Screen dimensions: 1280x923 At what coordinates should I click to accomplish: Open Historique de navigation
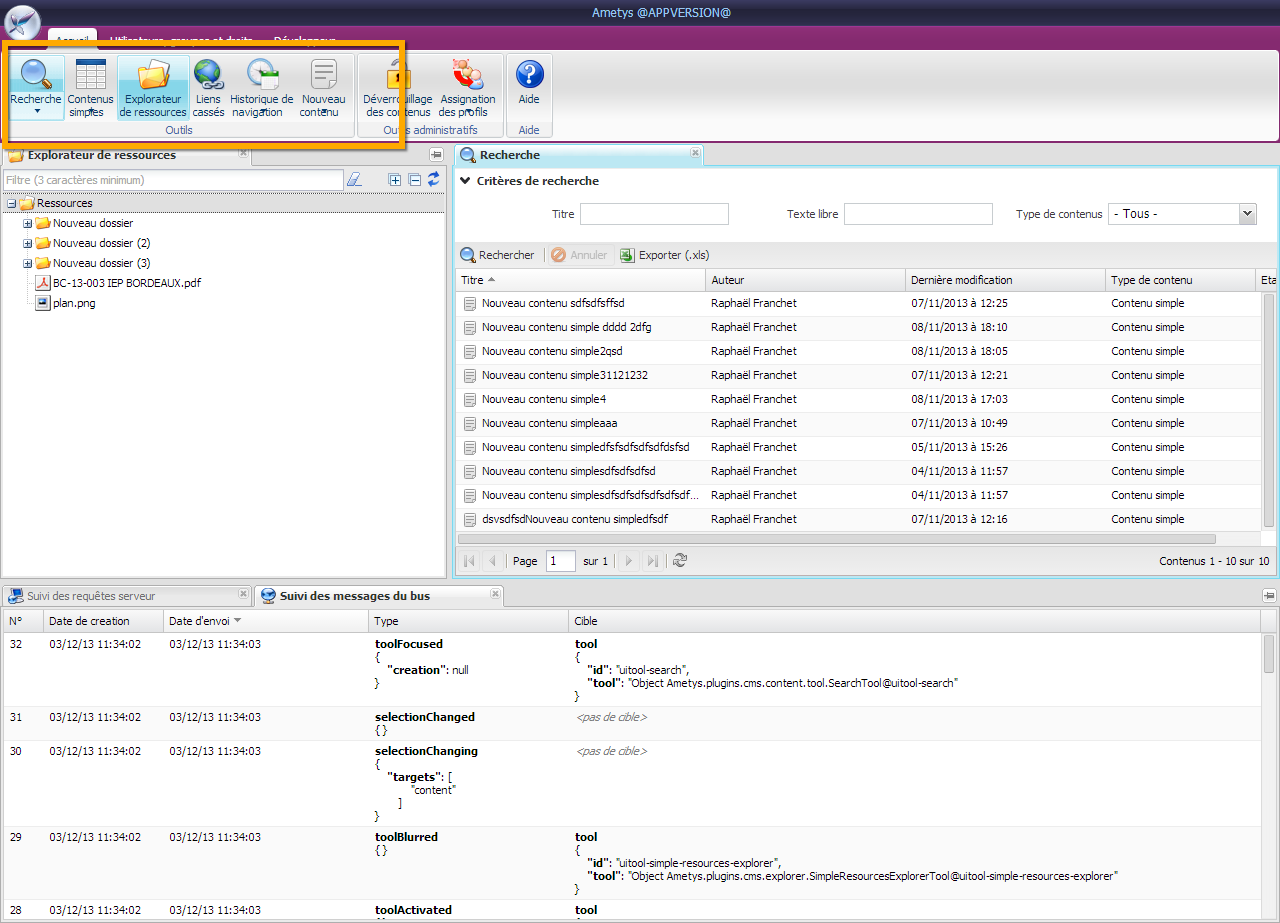[x=262, y=78]
